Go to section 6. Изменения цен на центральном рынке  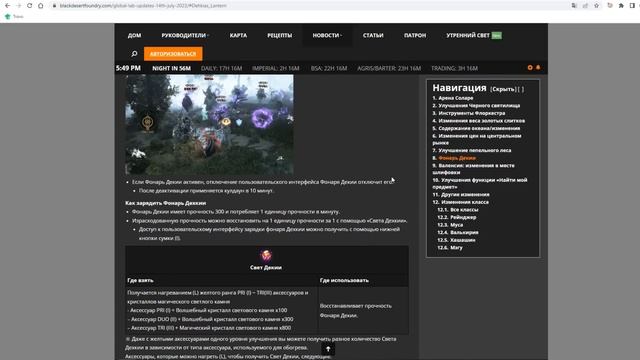click(x=477, y=139)
